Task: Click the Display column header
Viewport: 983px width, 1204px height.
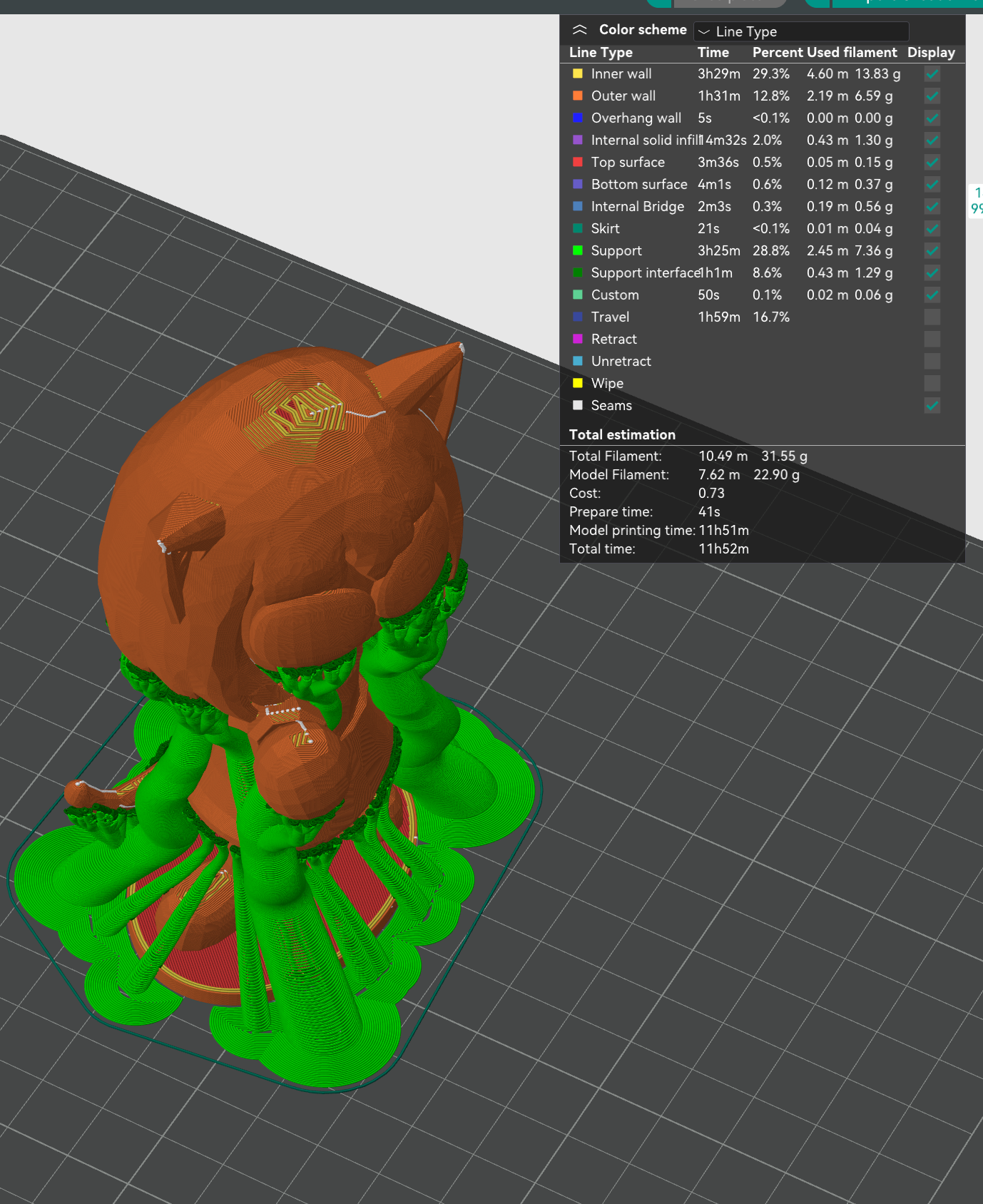Action: pos(931,52)
